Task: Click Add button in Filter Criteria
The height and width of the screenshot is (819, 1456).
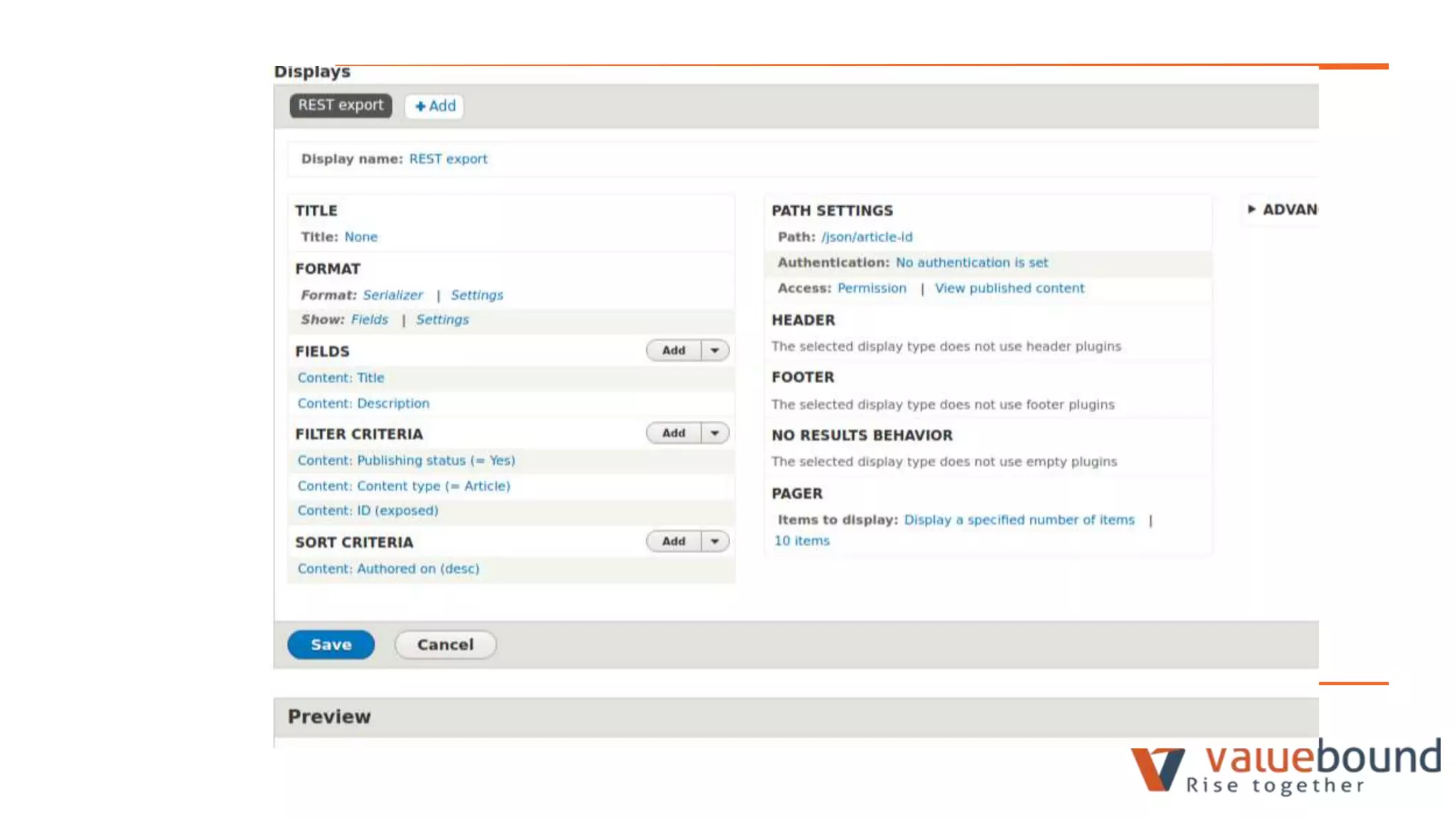Action: [673, 433]
